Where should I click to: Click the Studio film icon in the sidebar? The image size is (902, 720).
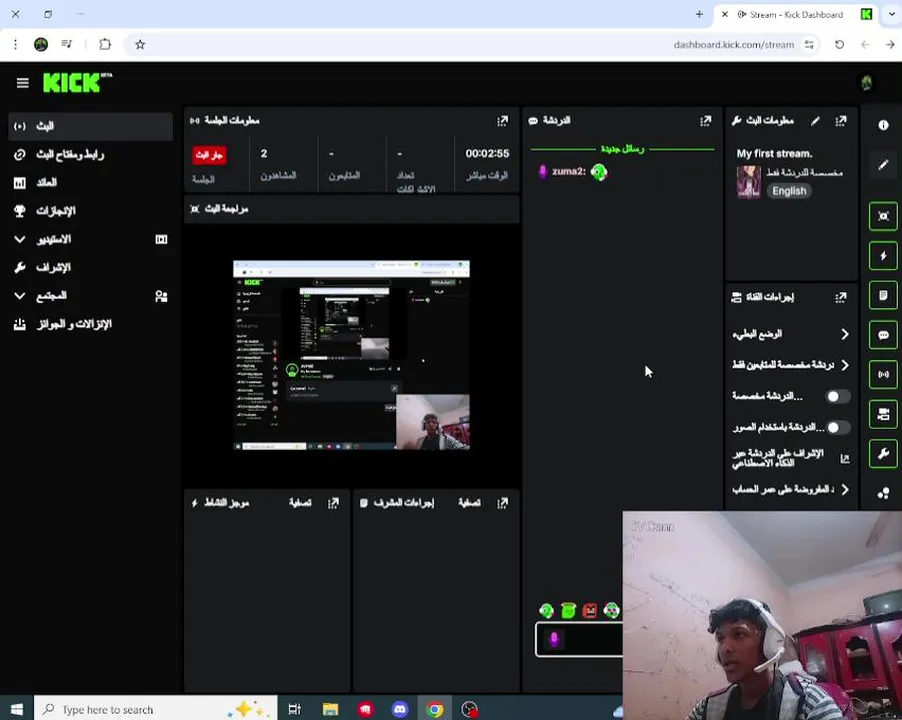[162, 239]
